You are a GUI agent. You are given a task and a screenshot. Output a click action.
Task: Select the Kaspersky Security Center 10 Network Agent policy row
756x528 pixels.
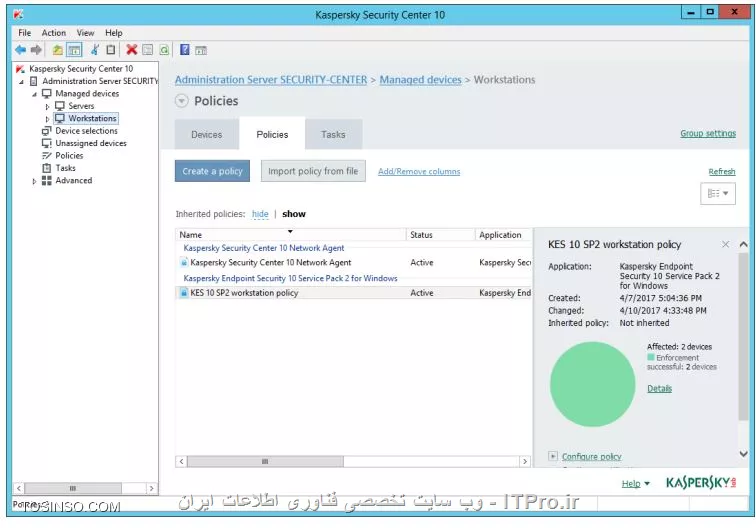point(354,262)
